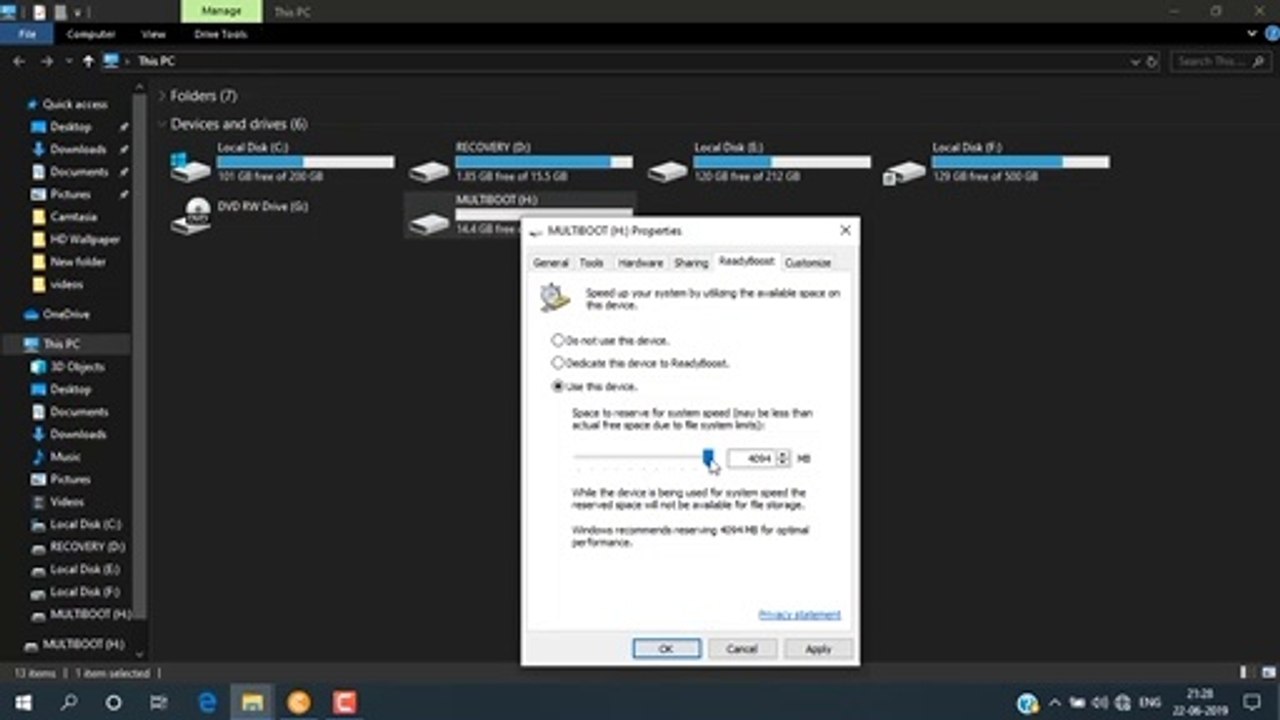Collapse the Folders (7) group
The width and height of the screenshot is (1280, 720).
(x=162, y=96)
